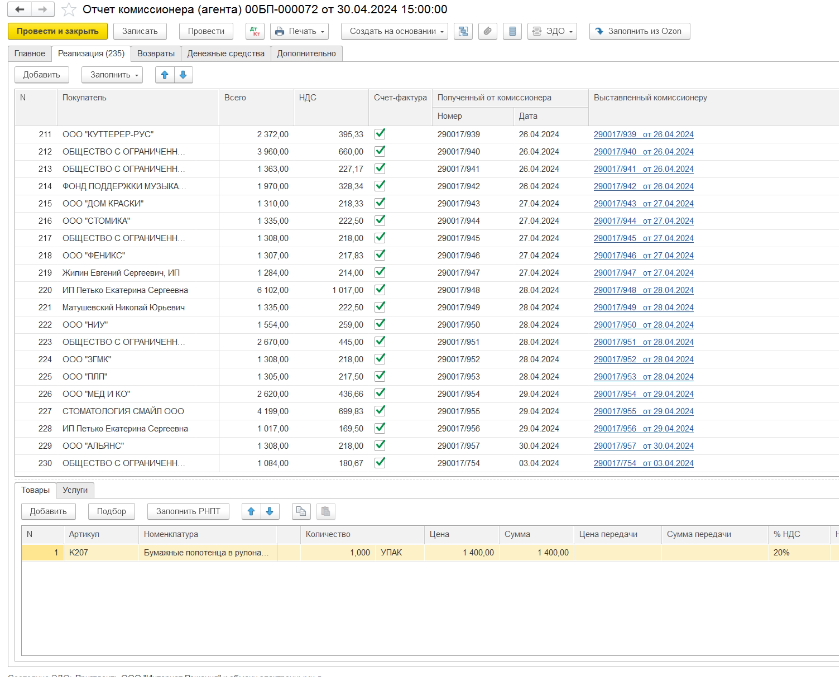The width and height of the screenshot is (839, 677).
Task: Click the paperclip attached files icon
Action: [487, 31]
